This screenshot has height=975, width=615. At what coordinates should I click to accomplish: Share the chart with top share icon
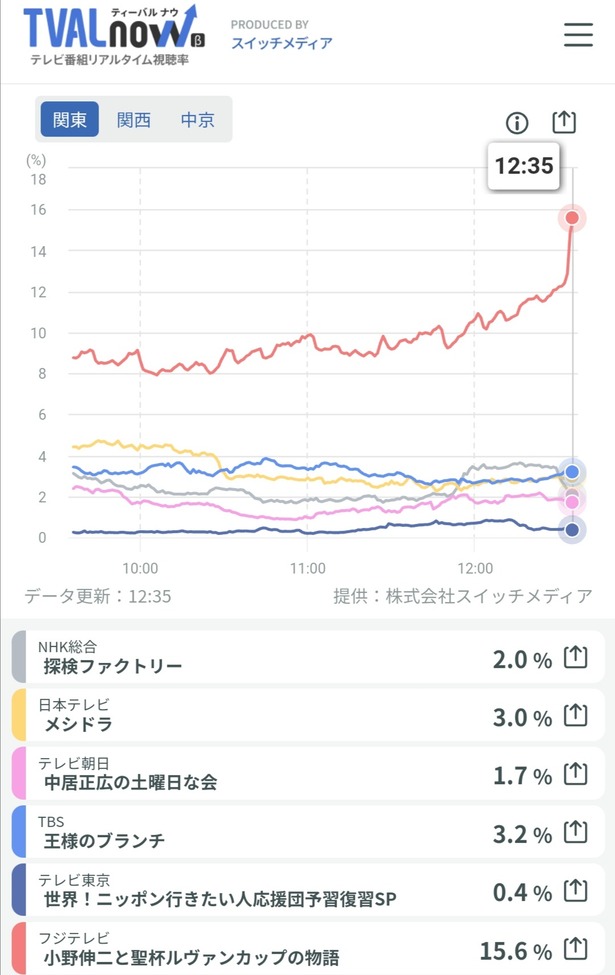564,122
